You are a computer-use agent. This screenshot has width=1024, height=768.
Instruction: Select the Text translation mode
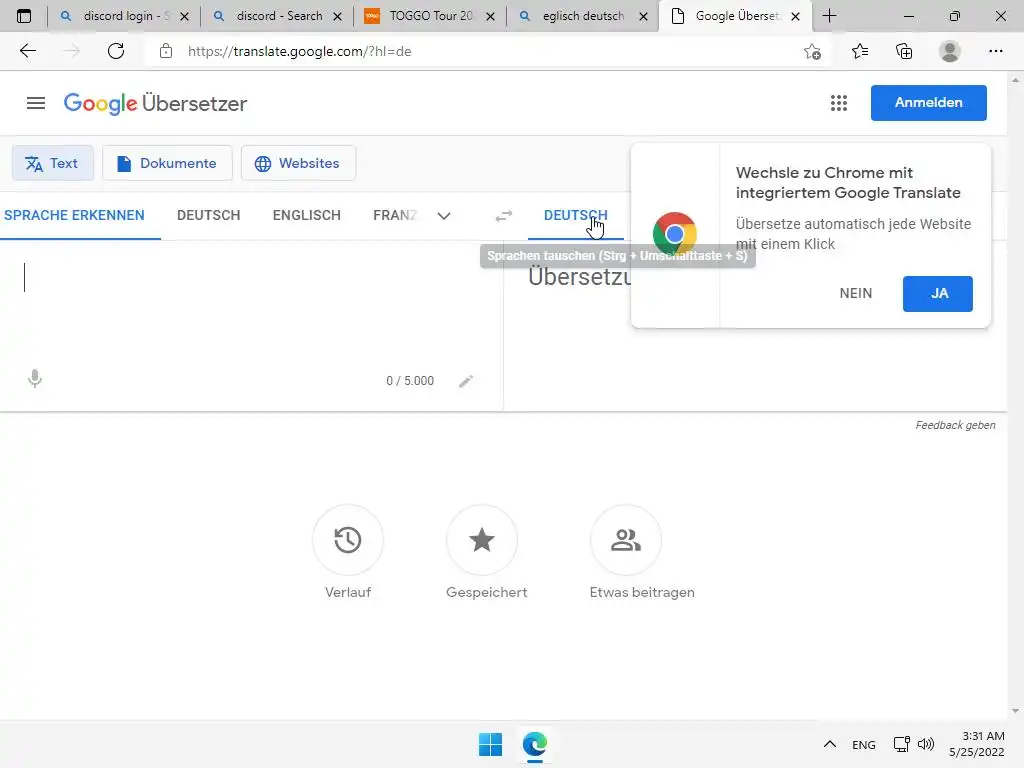(53, 163)
